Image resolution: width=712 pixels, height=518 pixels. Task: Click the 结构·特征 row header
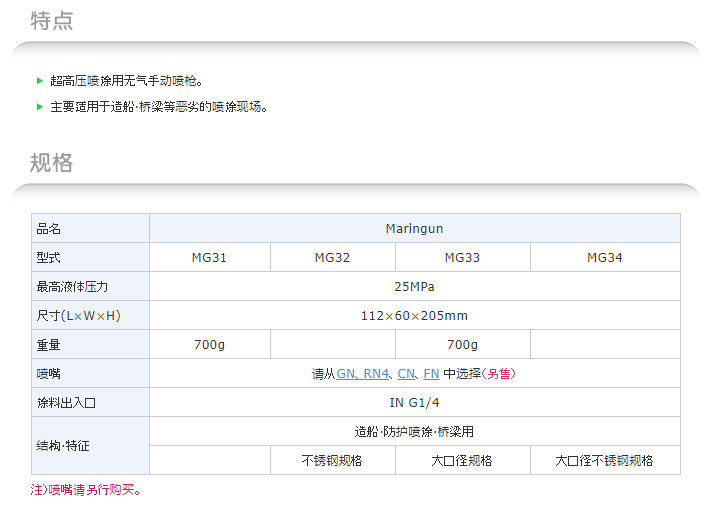pos(90,446)
